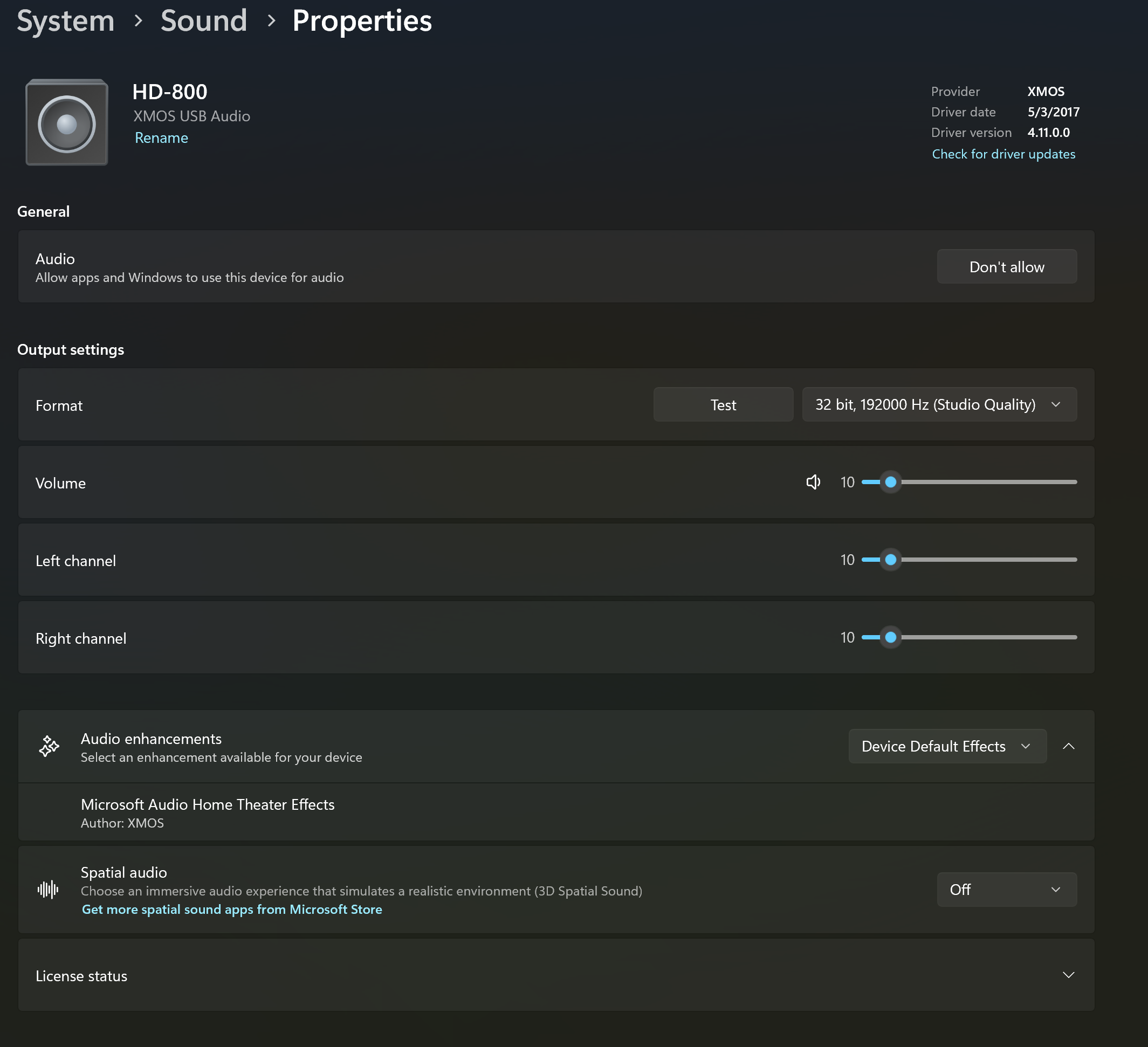The width and height of the screenshot is (1148, 1047).
Task: Click the Don't allow button
Action: click(1006, 266)
